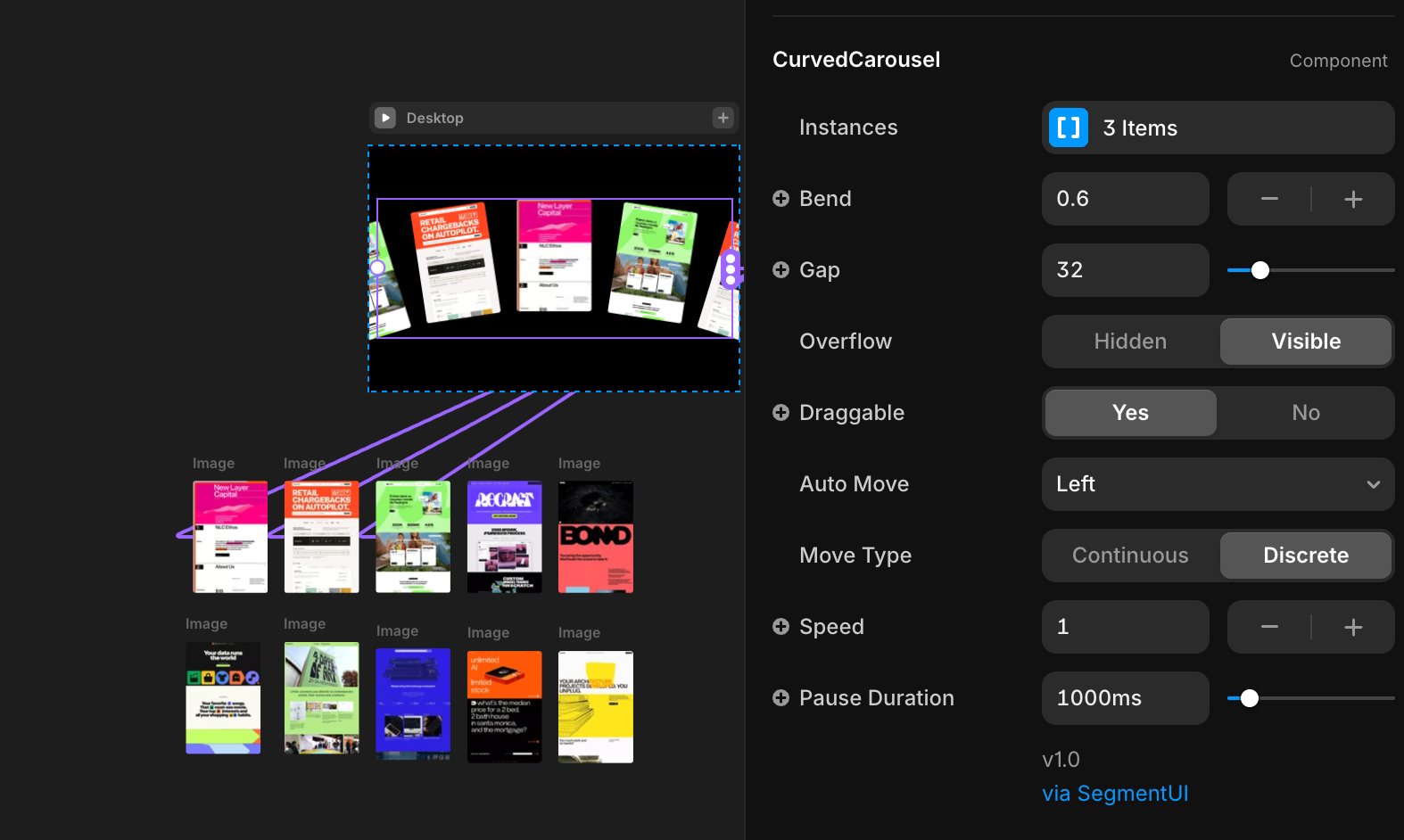Open the via SegmentUI link
Viewport: 1404px width, 840px height.
pos(1115,794)
